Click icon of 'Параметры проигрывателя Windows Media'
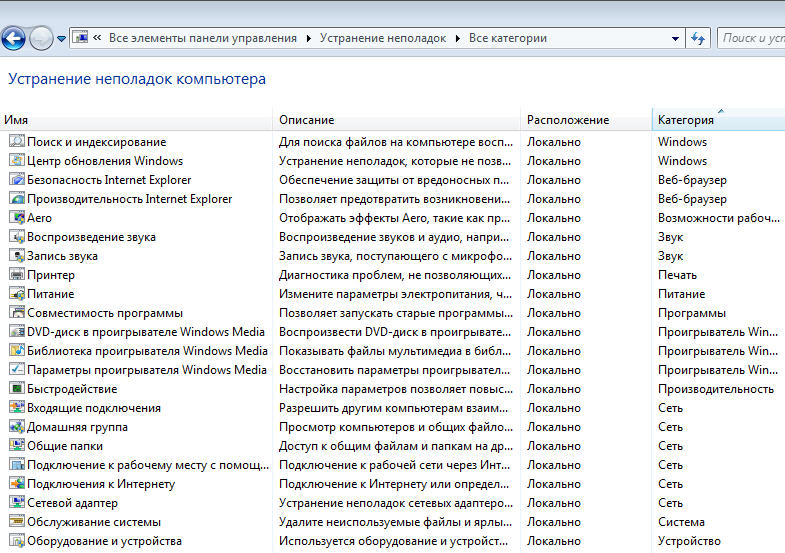The image size is (785, 553). 17,370
